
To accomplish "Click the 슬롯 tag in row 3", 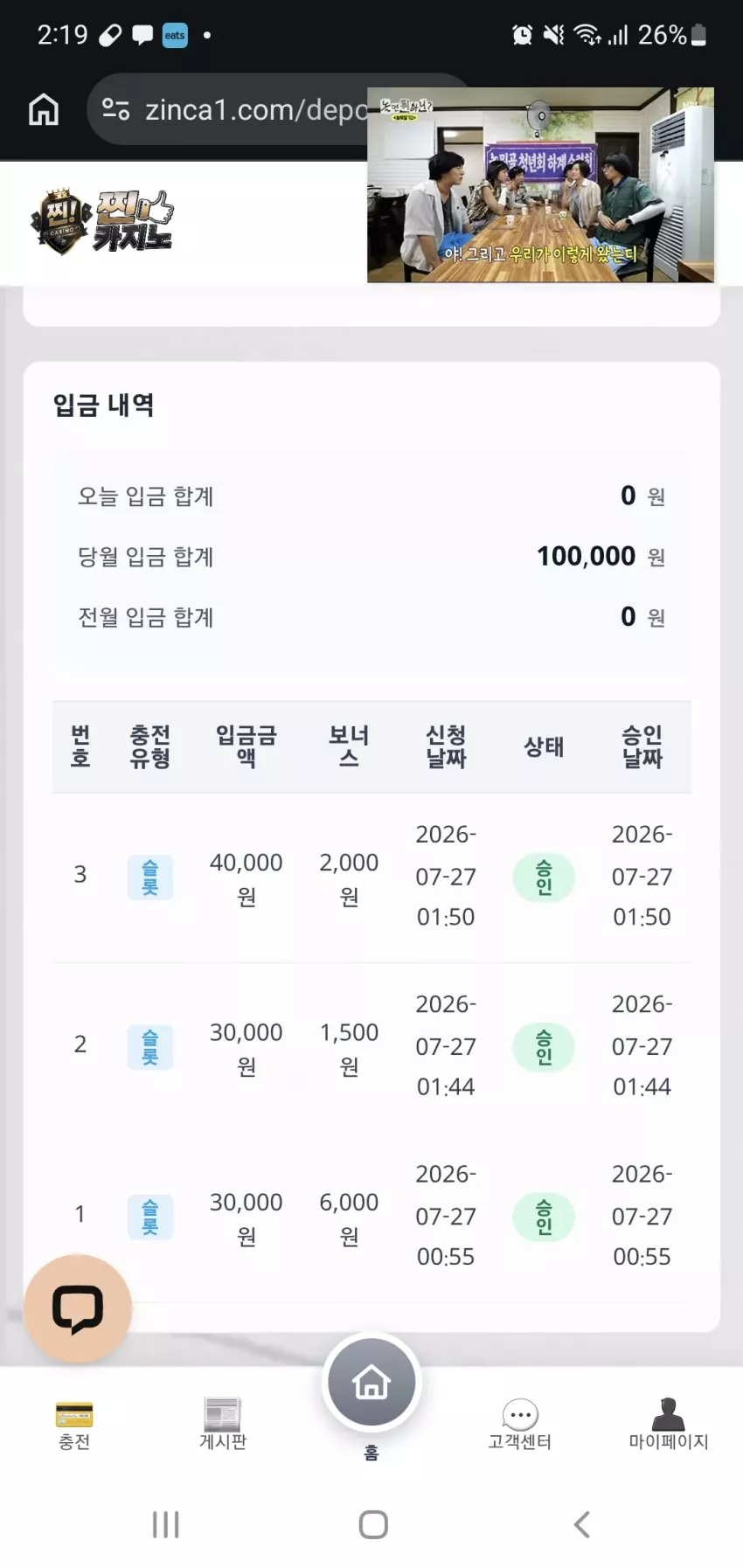I will pos(150,877).
